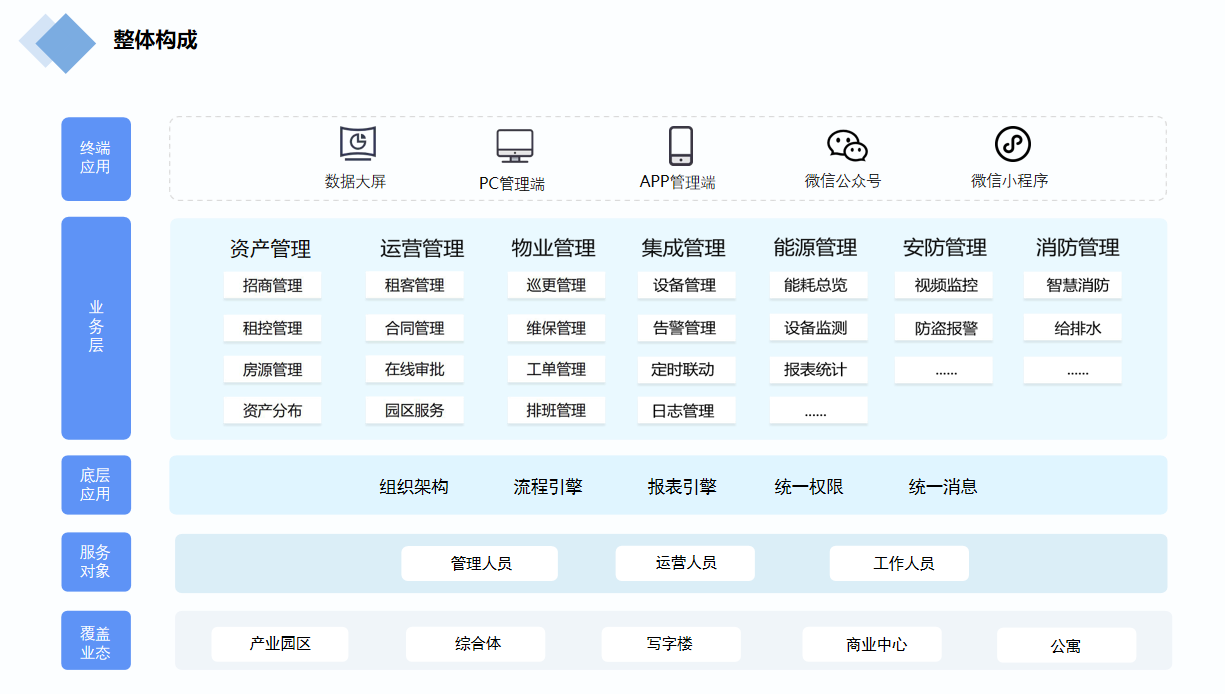The width and height of the screenshot is (1225, 694).
Task: Click the 告警管理 box
Action: click(x=686, y=328)
